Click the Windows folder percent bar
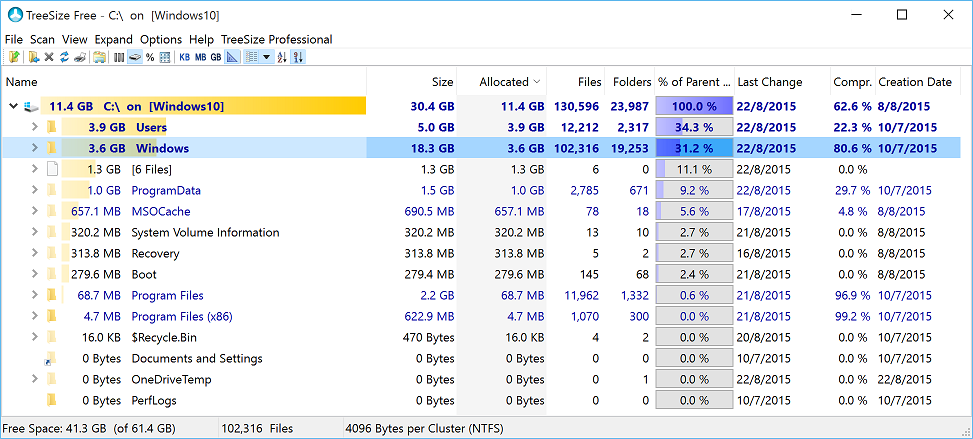Screen dimensions: 973x439 (694, 149)
